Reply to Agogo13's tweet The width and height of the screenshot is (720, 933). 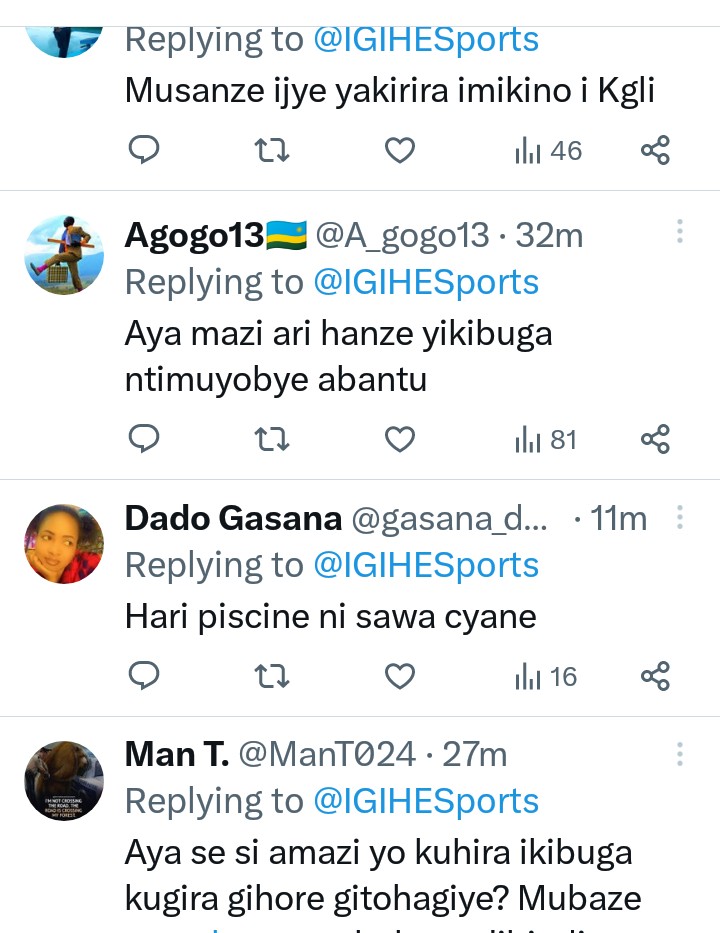click(x=145, y=439)
